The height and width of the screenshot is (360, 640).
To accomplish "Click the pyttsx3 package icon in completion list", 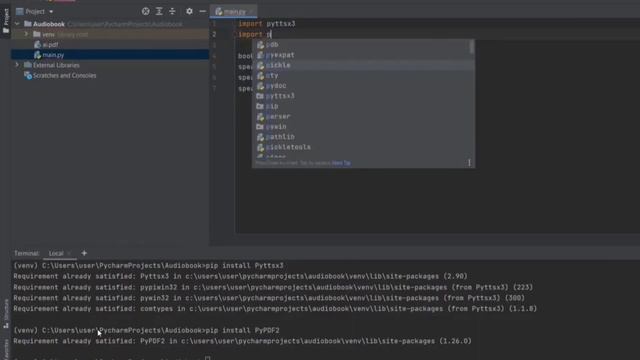I will pos(260,96).
